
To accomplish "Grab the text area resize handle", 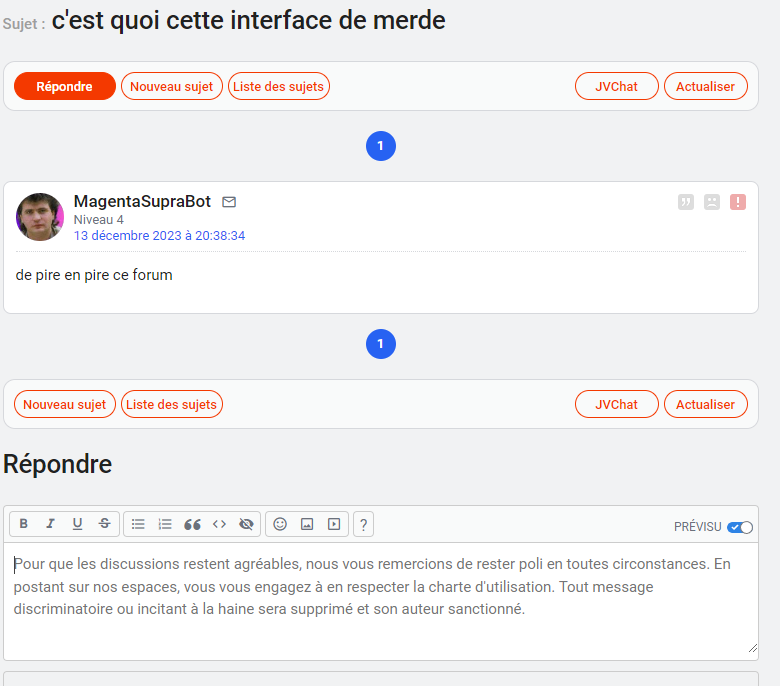I will 753,648.
